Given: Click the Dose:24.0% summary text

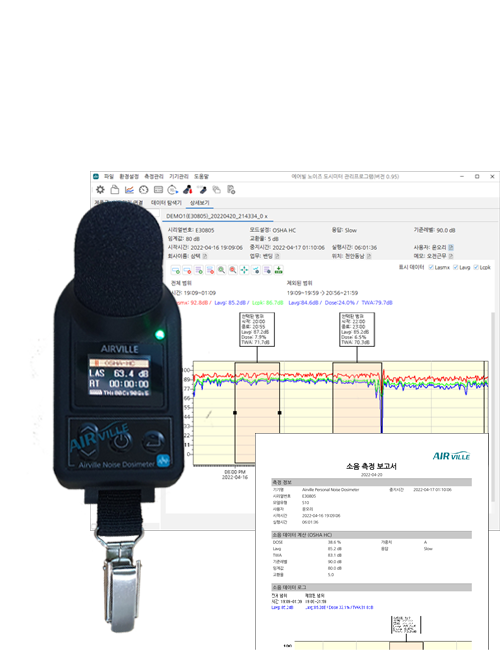Looking at the screenshot, I should point(340,303).
